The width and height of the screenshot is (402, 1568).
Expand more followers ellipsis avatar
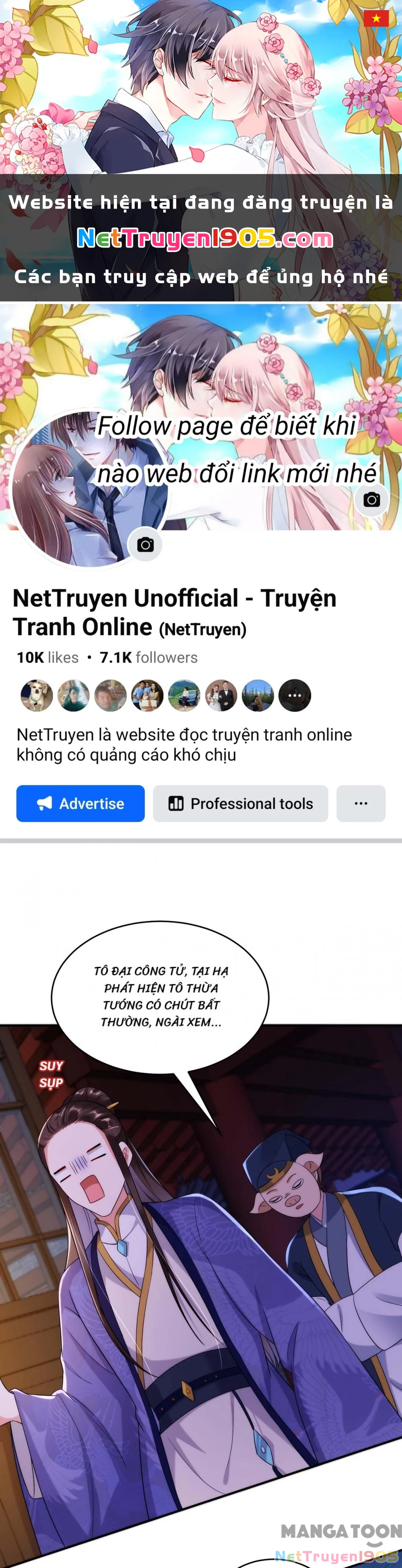point(295,695)
